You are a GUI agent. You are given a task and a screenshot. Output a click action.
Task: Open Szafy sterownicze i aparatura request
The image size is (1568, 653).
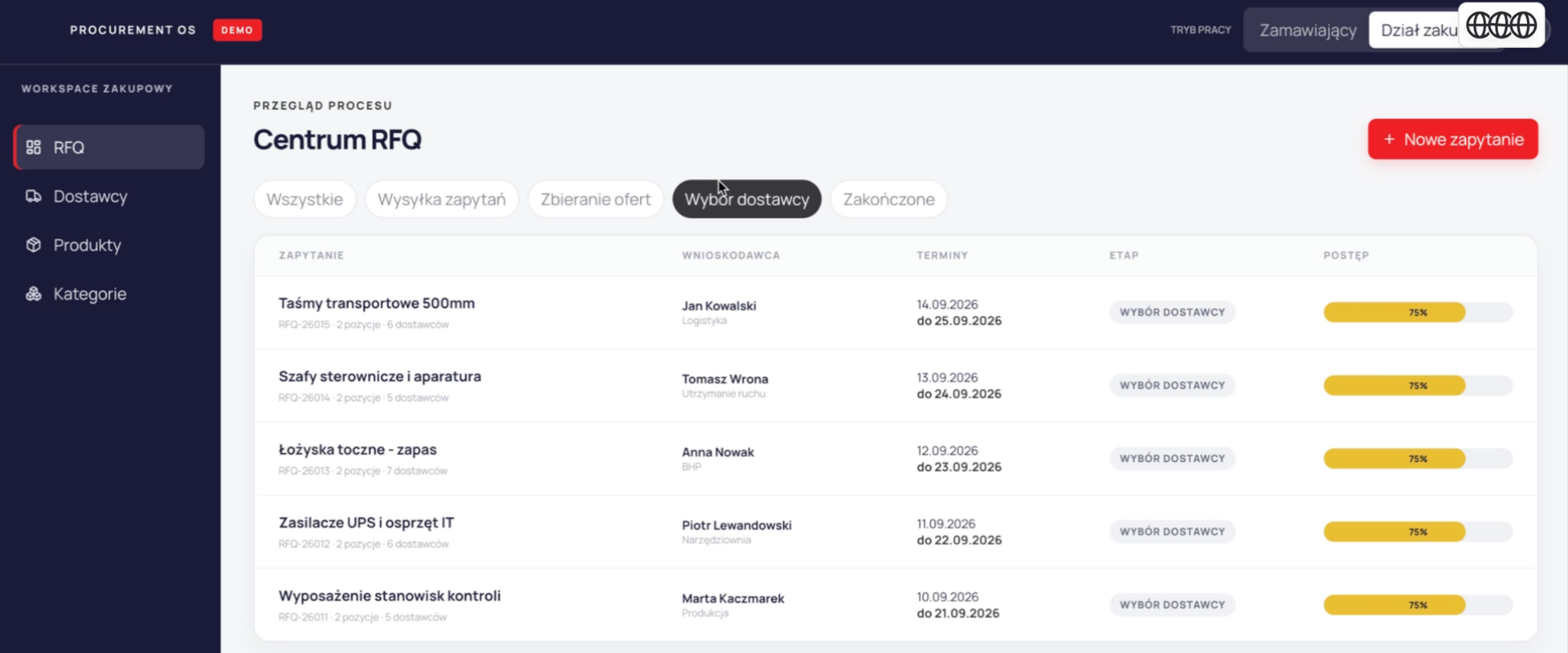pos(895,385)
